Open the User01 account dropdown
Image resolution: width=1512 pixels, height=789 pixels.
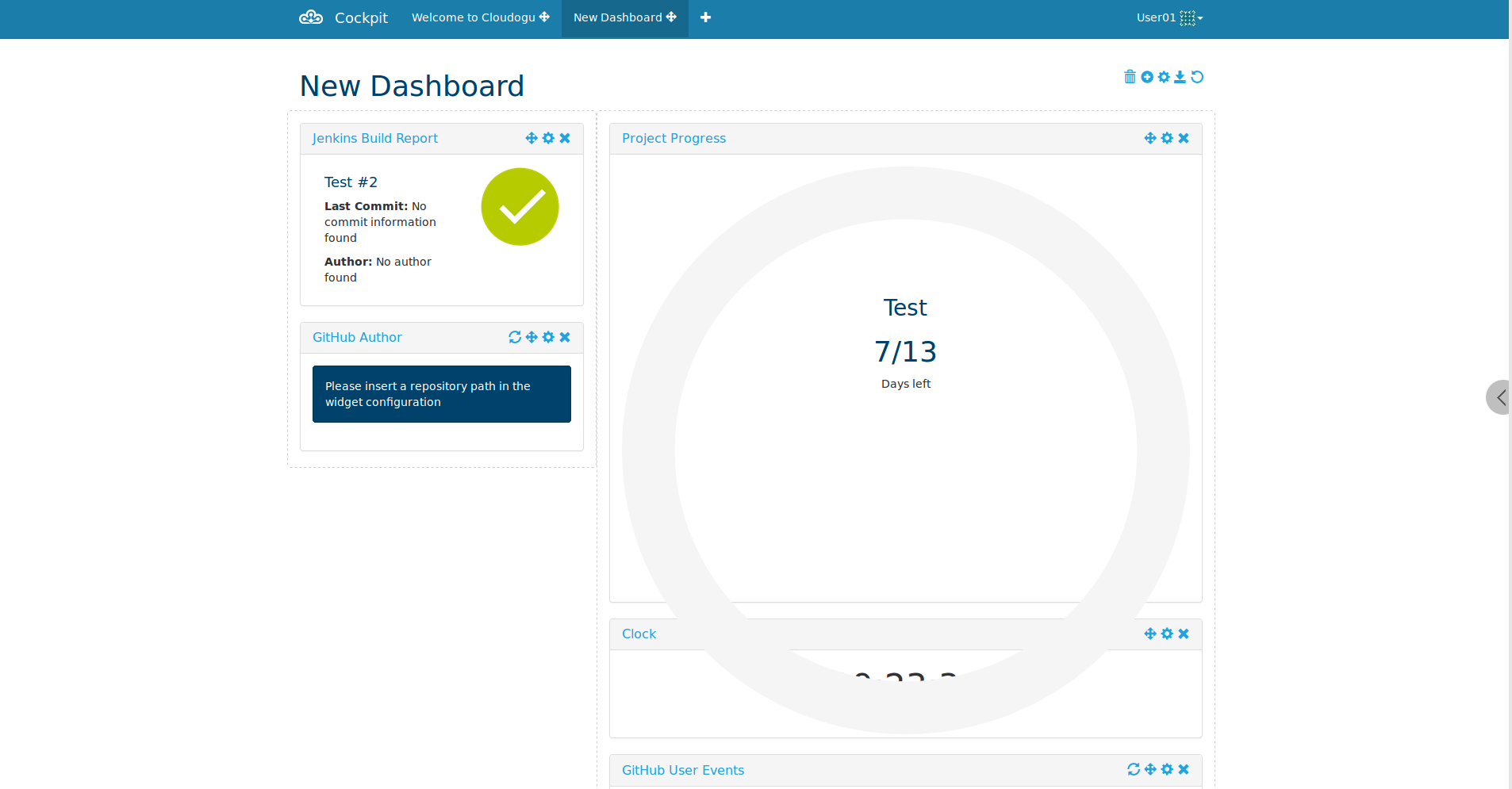[1169, 17]
